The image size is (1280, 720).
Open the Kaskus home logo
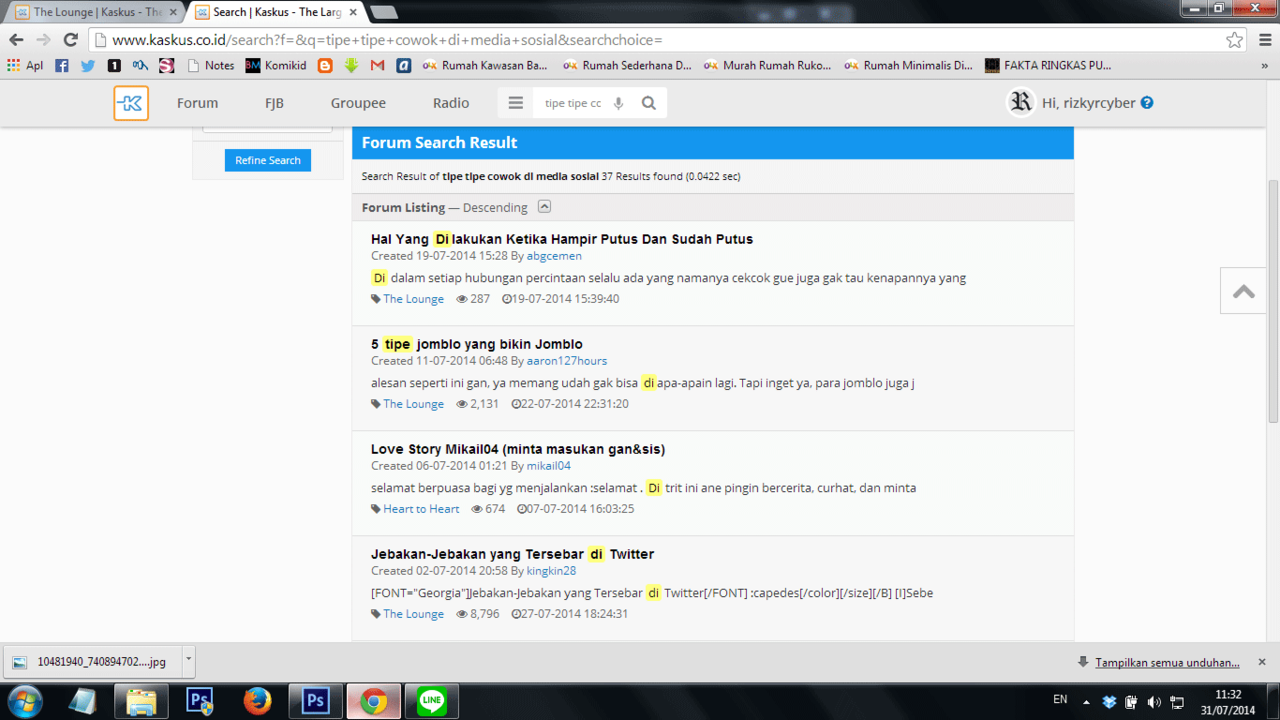pyautogui.click(x=131, y=103)
